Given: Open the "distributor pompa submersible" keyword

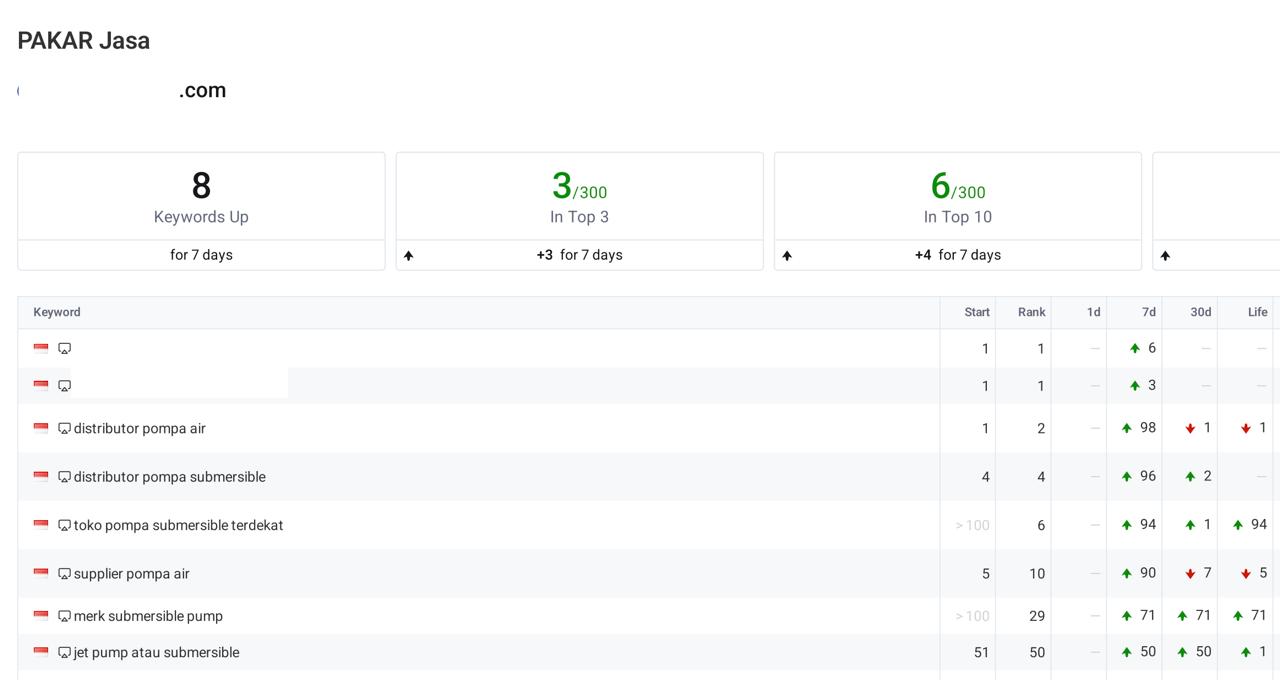Looking at the screenshot, I should click(x=169, y=477).
